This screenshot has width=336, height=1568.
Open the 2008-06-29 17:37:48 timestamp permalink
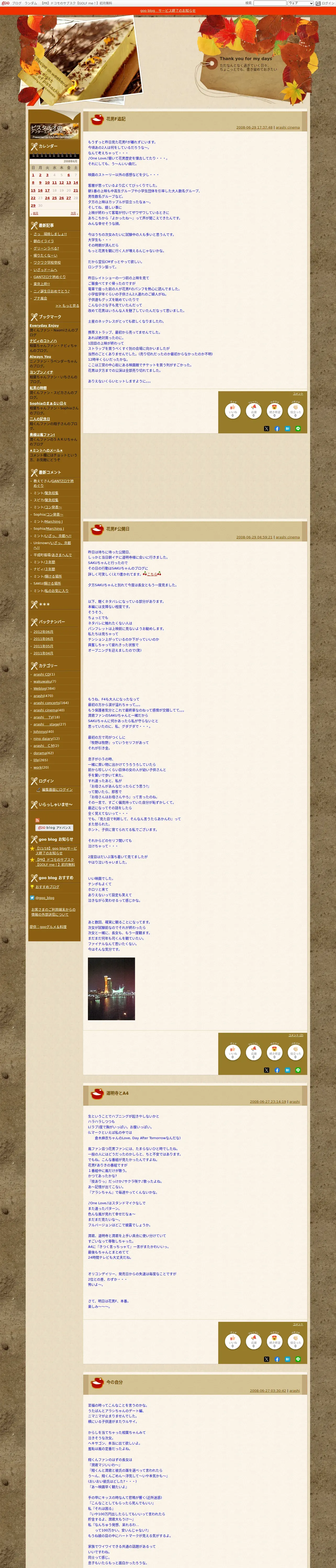click(x=254, y=128)
